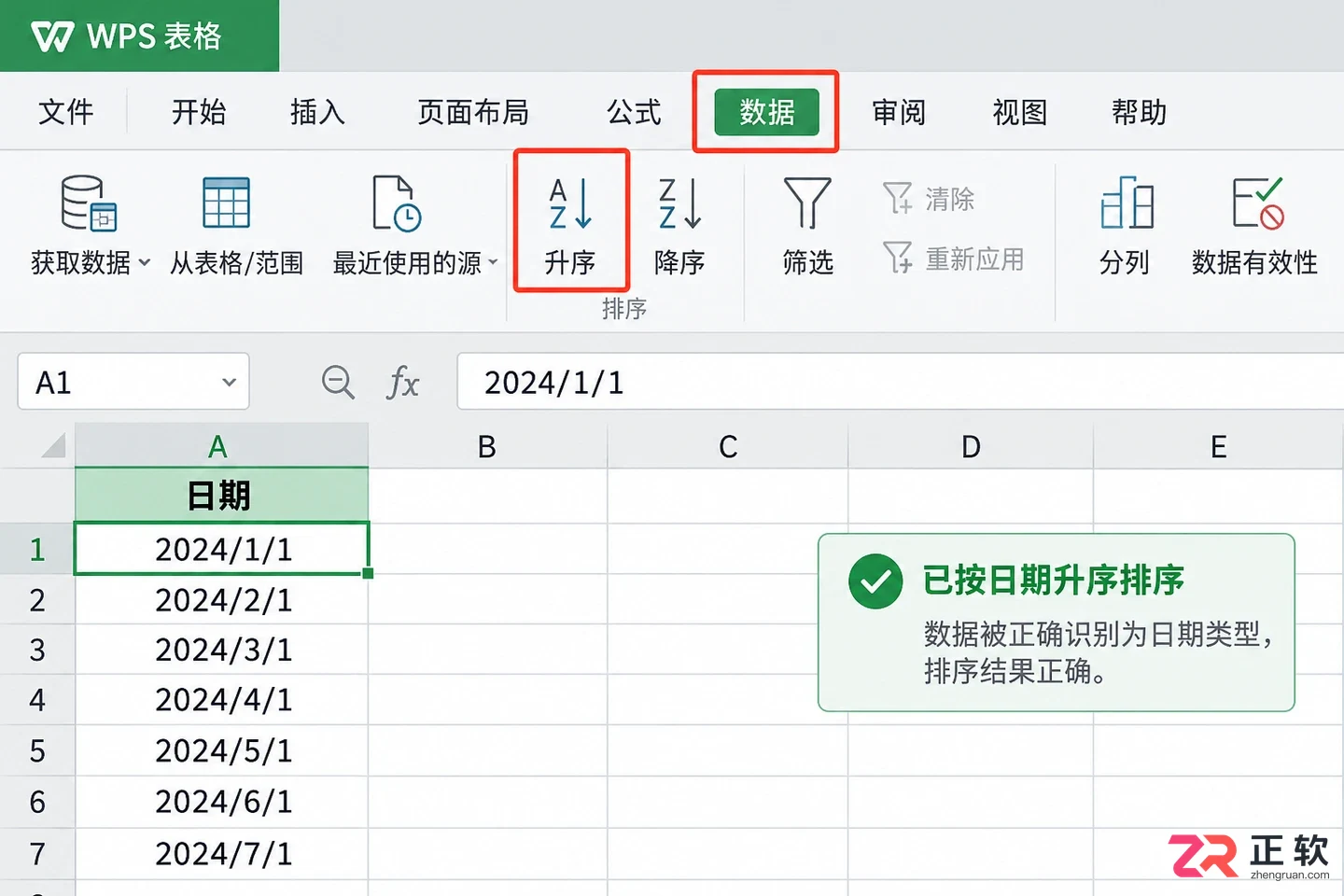Select column C header
This screenshot has height=896, width=1344.
(x=728, y=446)
